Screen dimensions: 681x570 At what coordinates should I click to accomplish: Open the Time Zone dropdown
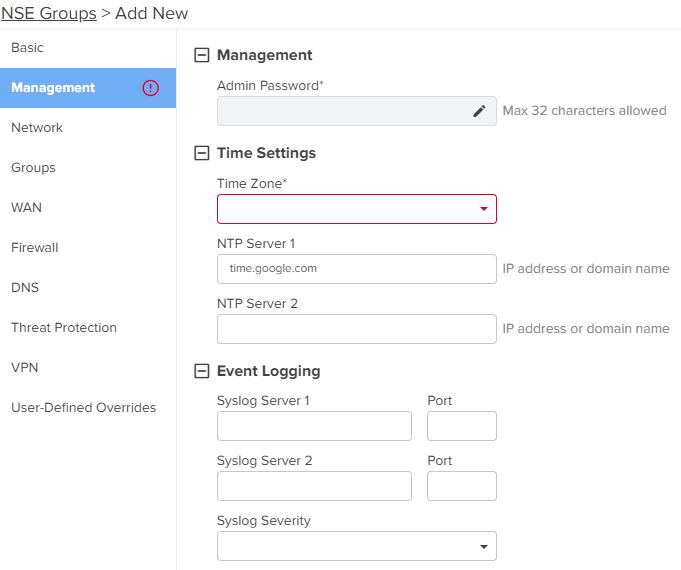(x=357, y=209)
